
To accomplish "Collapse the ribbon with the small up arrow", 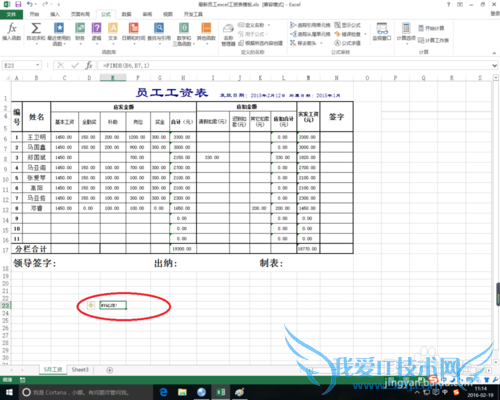I will point(494,53).
